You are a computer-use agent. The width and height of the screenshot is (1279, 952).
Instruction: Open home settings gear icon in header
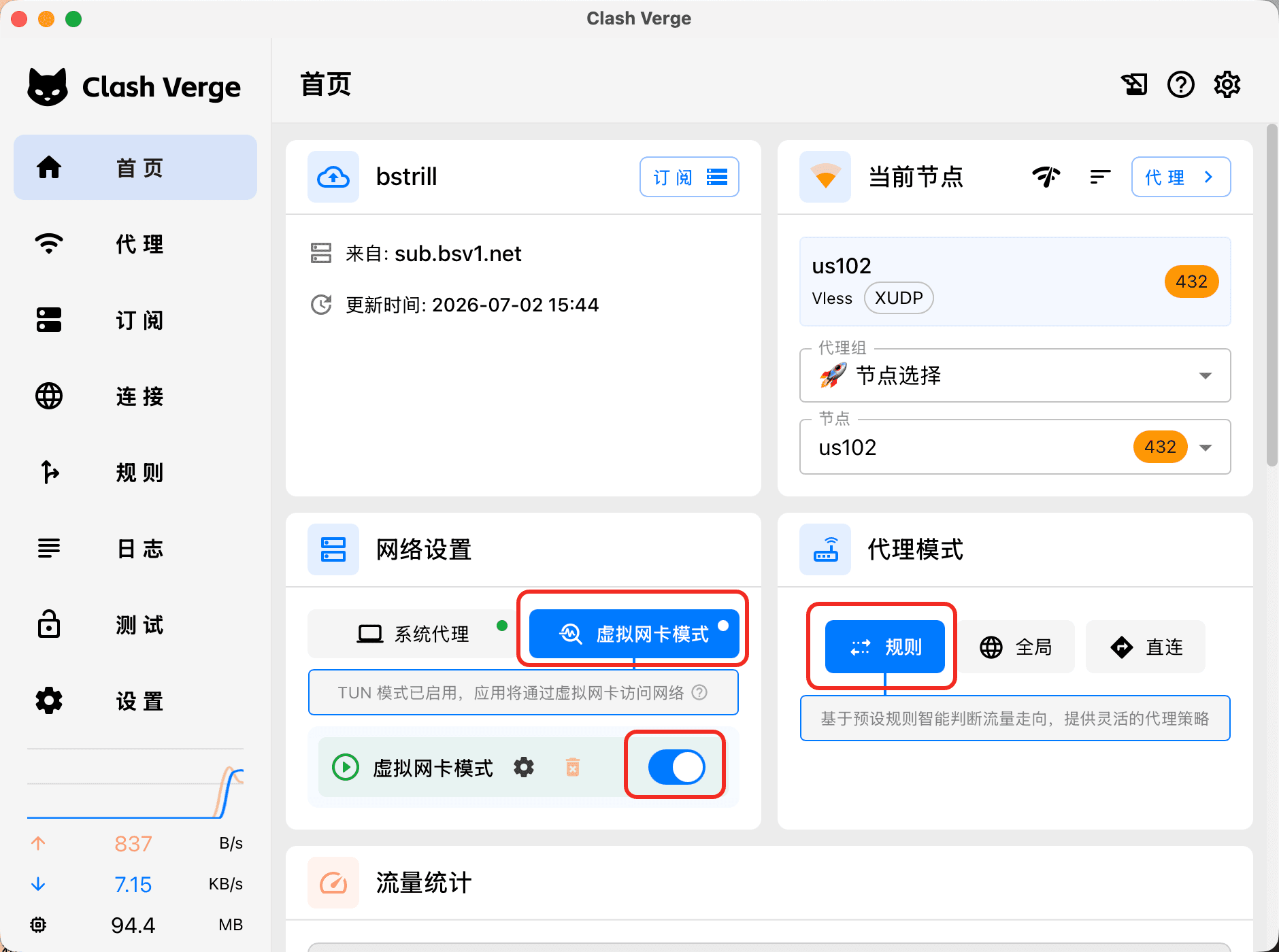point(1227,85)
